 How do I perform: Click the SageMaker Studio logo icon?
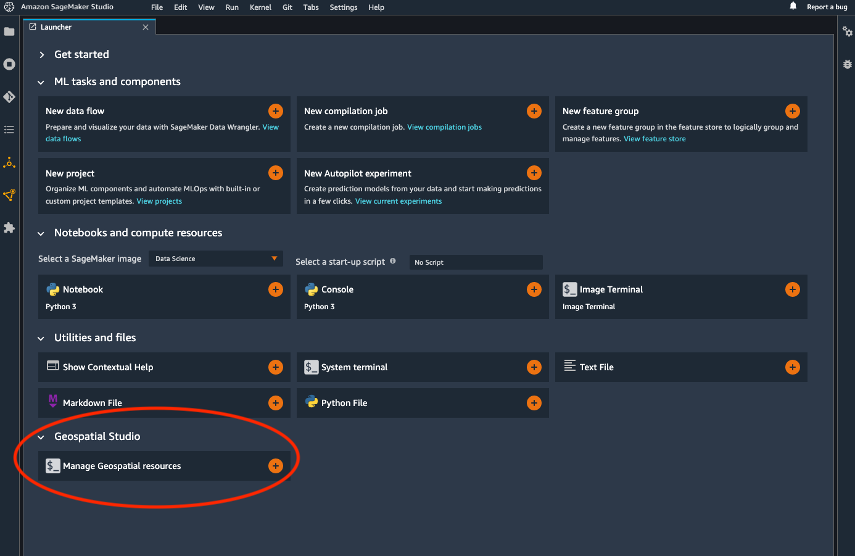(x=9, y=7)
